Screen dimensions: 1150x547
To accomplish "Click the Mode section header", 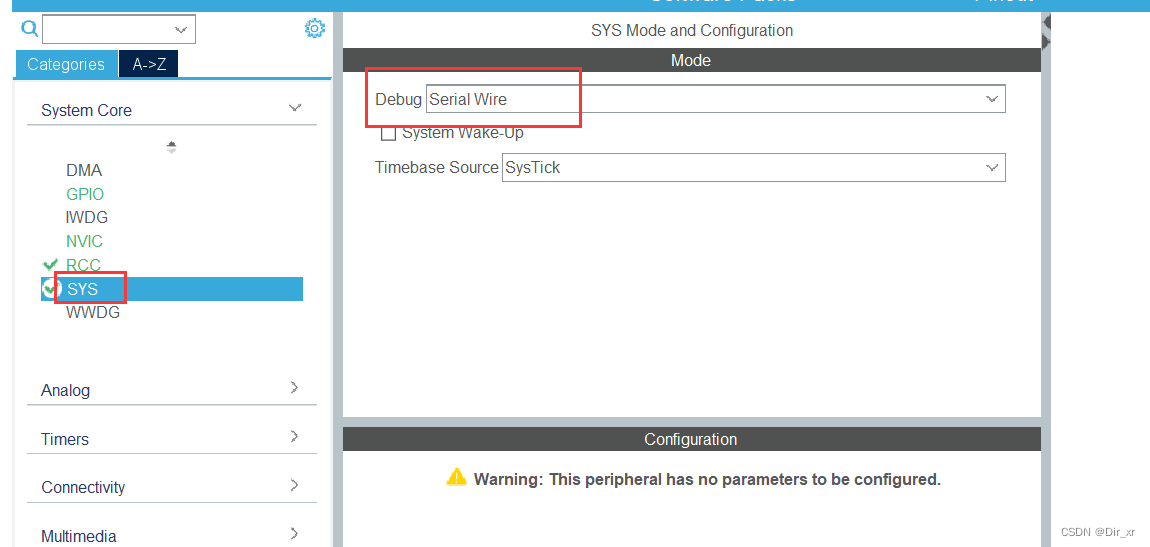I will pos(692,60).
